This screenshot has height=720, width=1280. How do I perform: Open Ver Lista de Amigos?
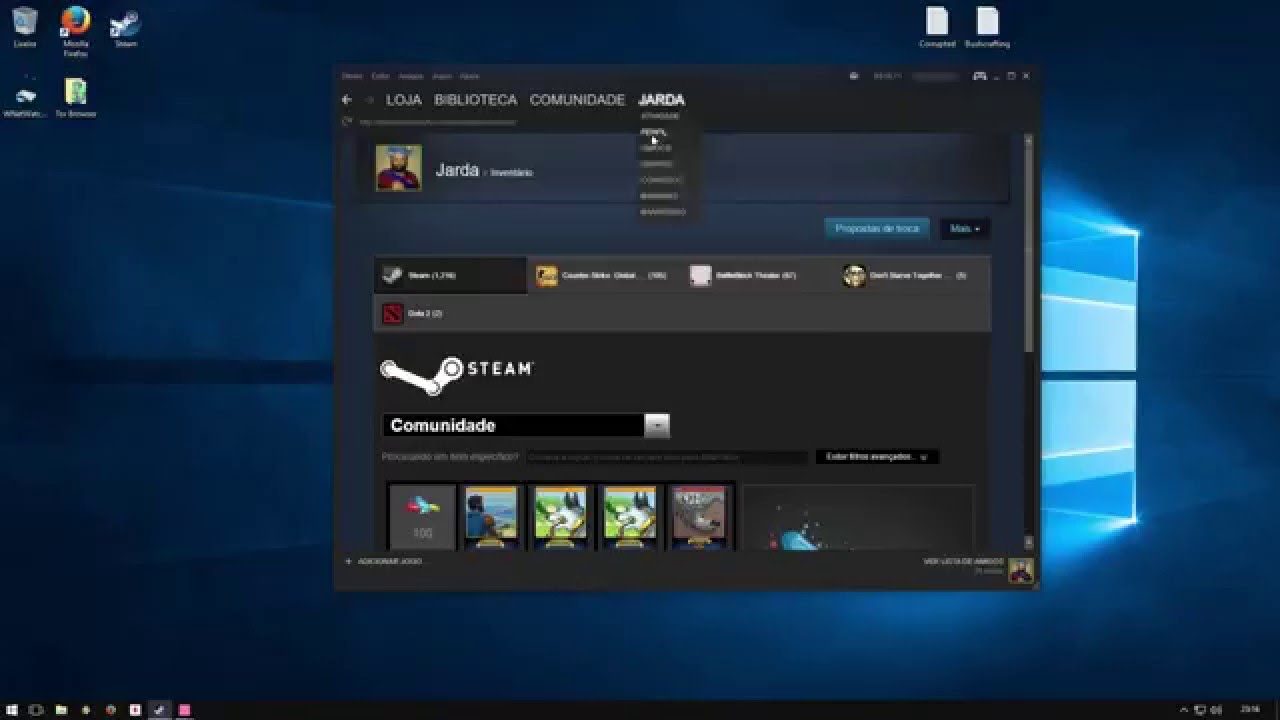pos(963,562)
